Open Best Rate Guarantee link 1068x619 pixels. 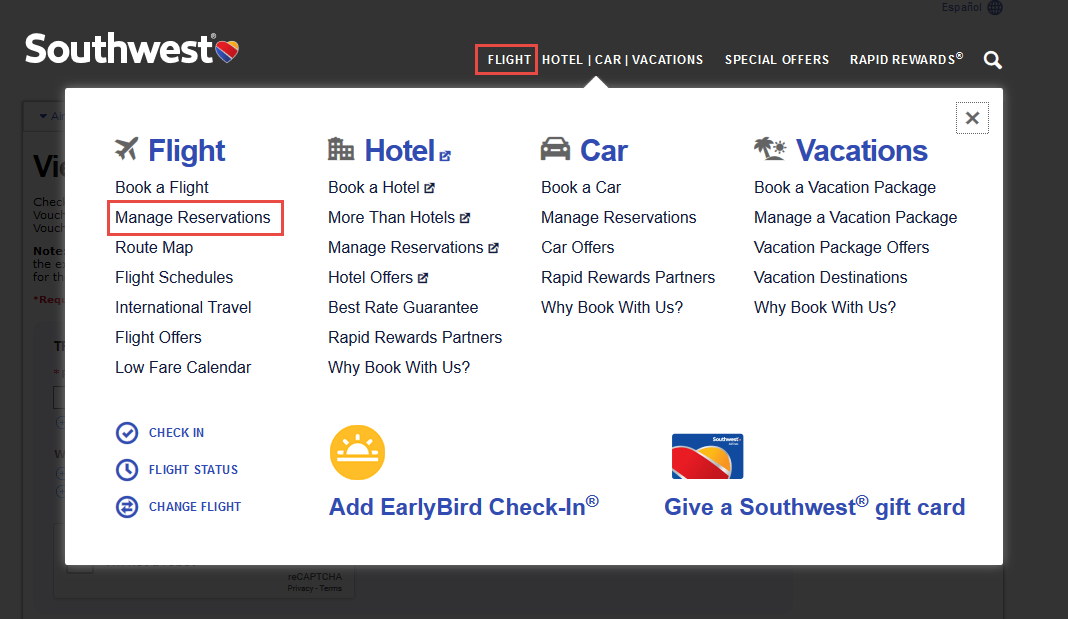point(403,307)
